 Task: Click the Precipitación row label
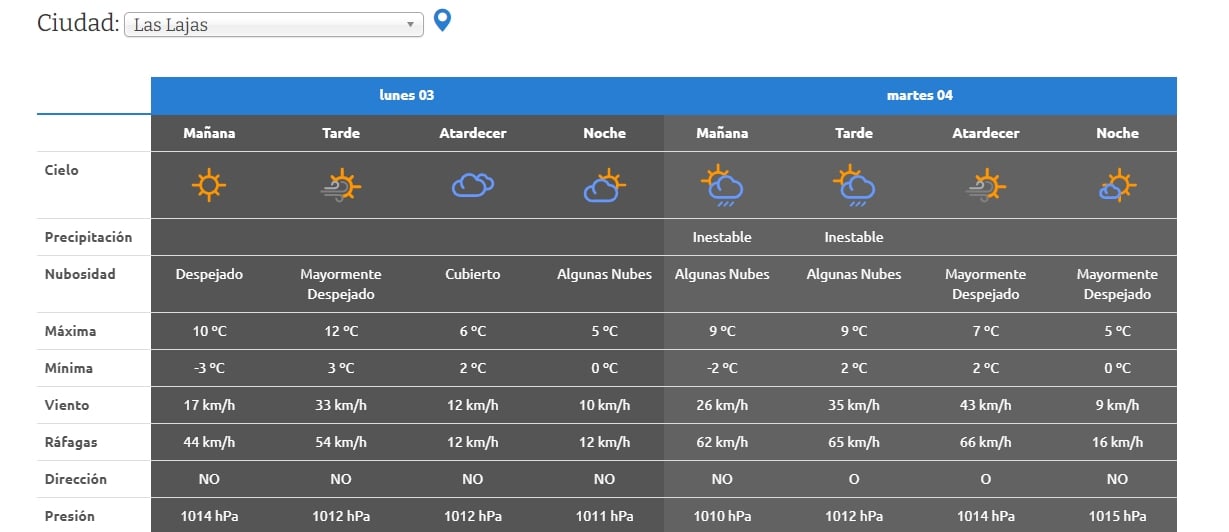pos(88,237)
